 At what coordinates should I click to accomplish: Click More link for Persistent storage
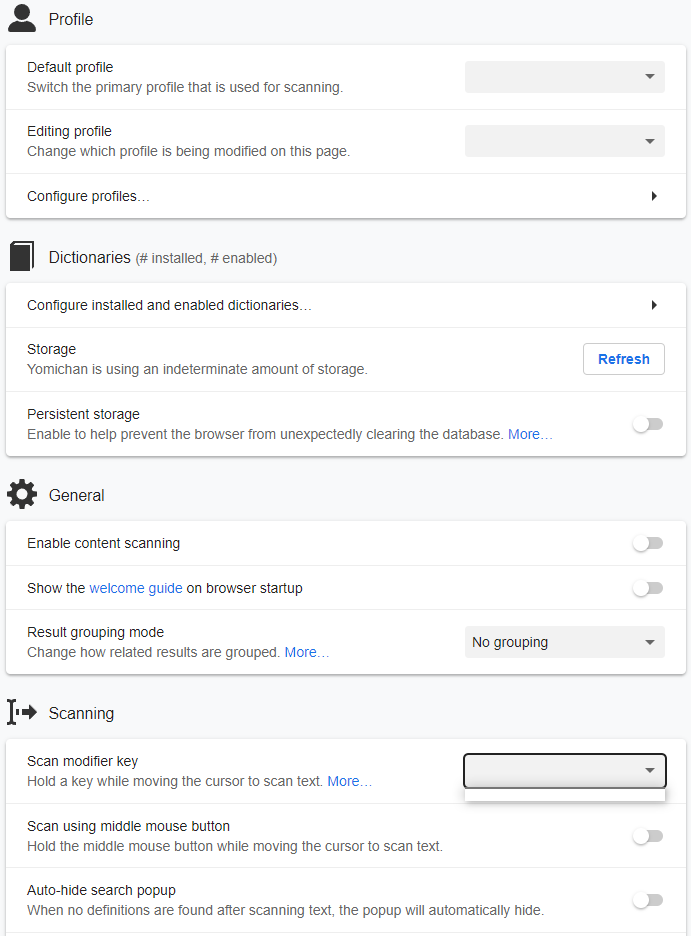pos(530,434)
